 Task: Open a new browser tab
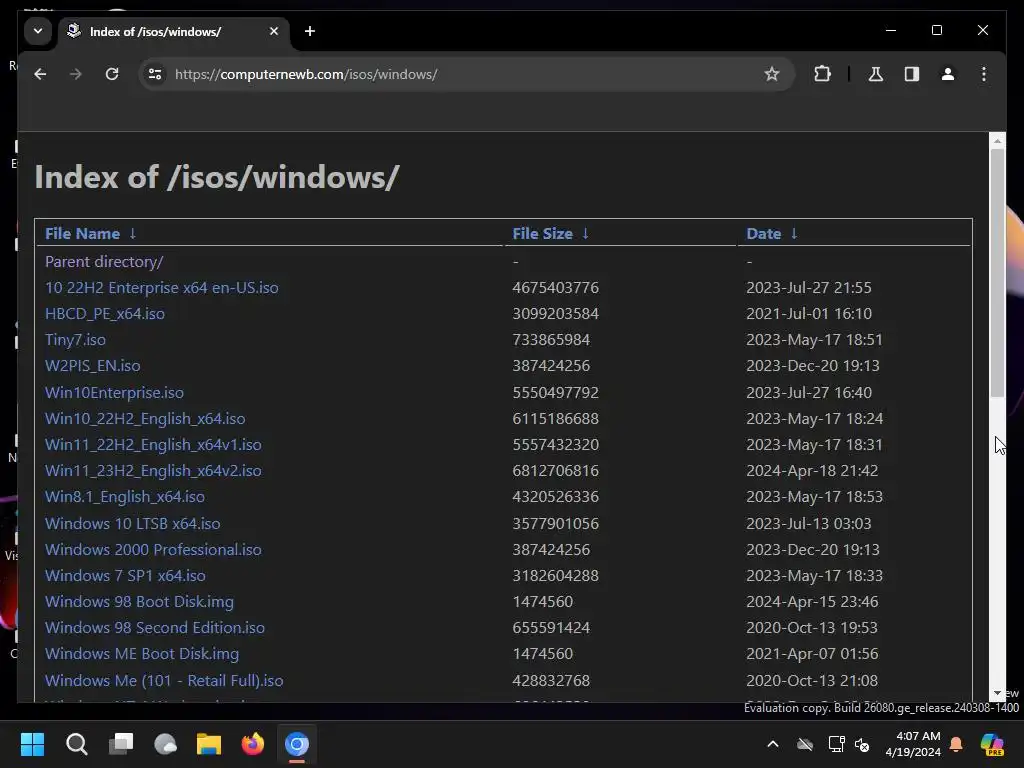click(310, 31)
